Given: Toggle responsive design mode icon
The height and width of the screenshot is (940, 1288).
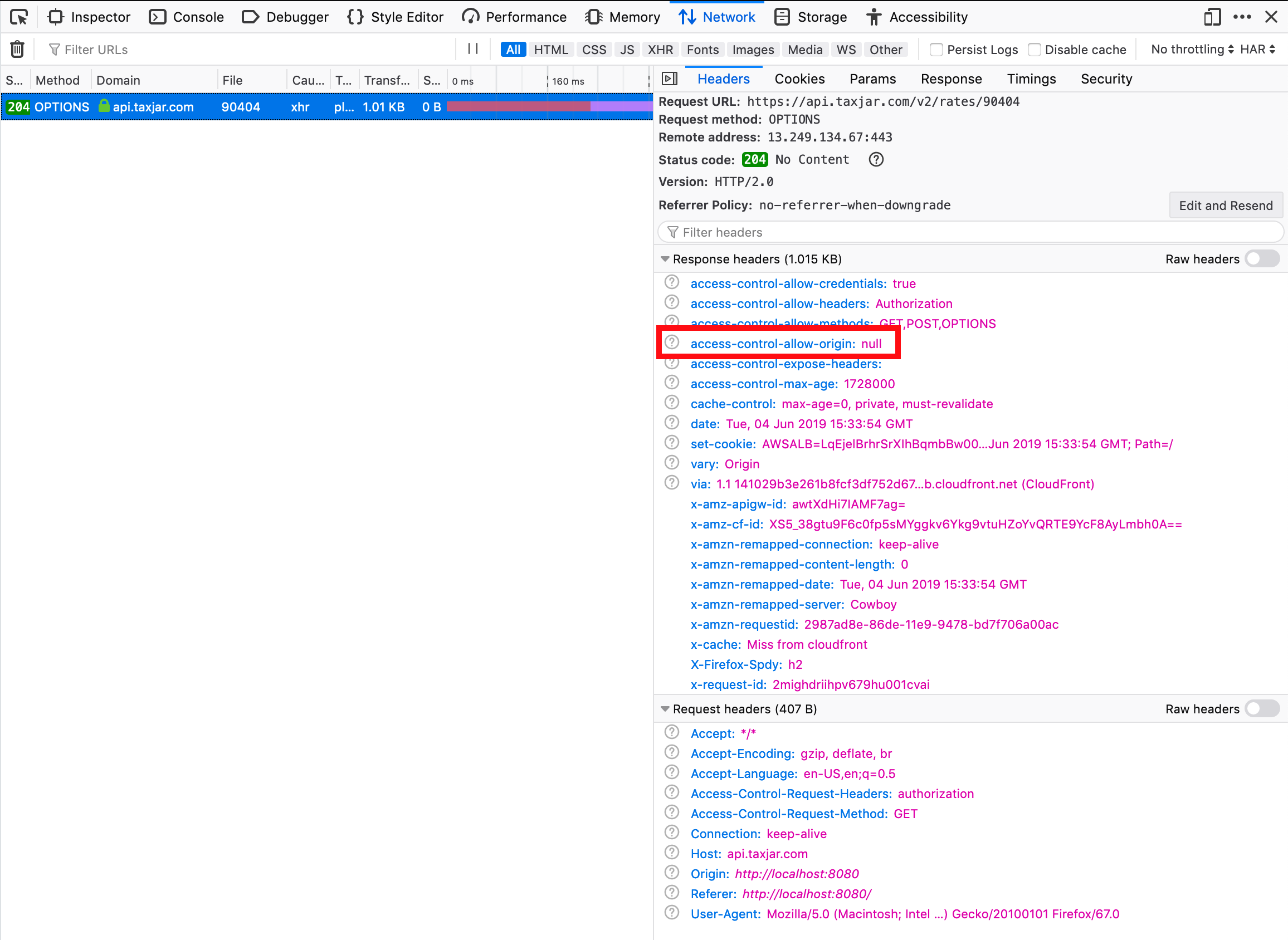Looking at the screenshot, I should [1212, 17].
